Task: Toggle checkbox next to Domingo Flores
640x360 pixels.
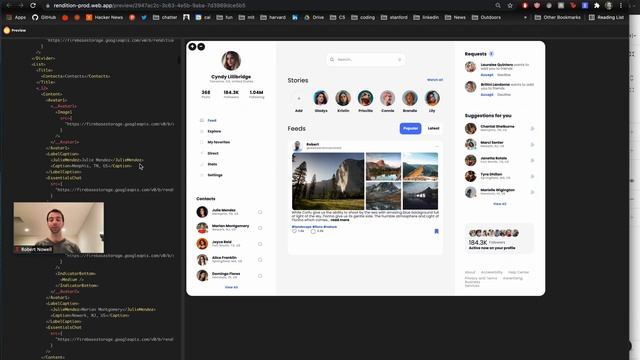Action: point(260,276)
